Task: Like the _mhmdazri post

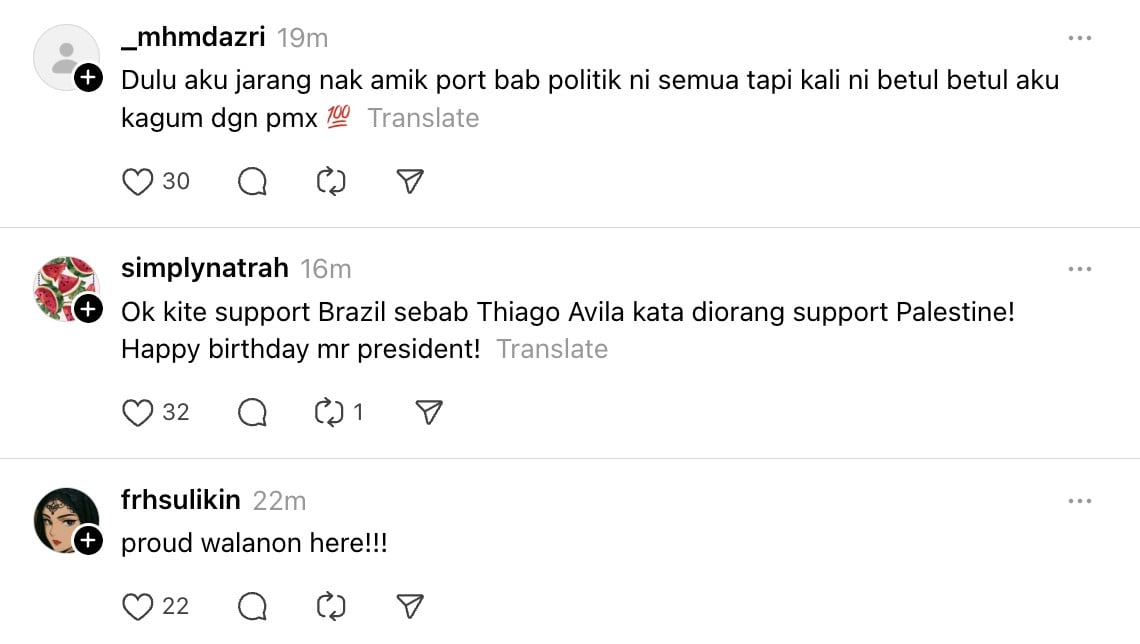Action: [x=137, y=181]
